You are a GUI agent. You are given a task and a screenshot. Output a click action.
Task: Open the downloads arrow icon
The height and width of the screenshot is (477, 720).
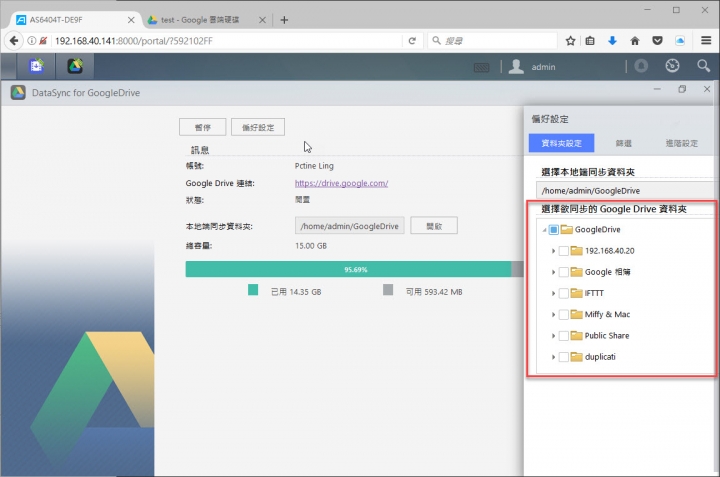pyautogui.click(x=612, y=41)
